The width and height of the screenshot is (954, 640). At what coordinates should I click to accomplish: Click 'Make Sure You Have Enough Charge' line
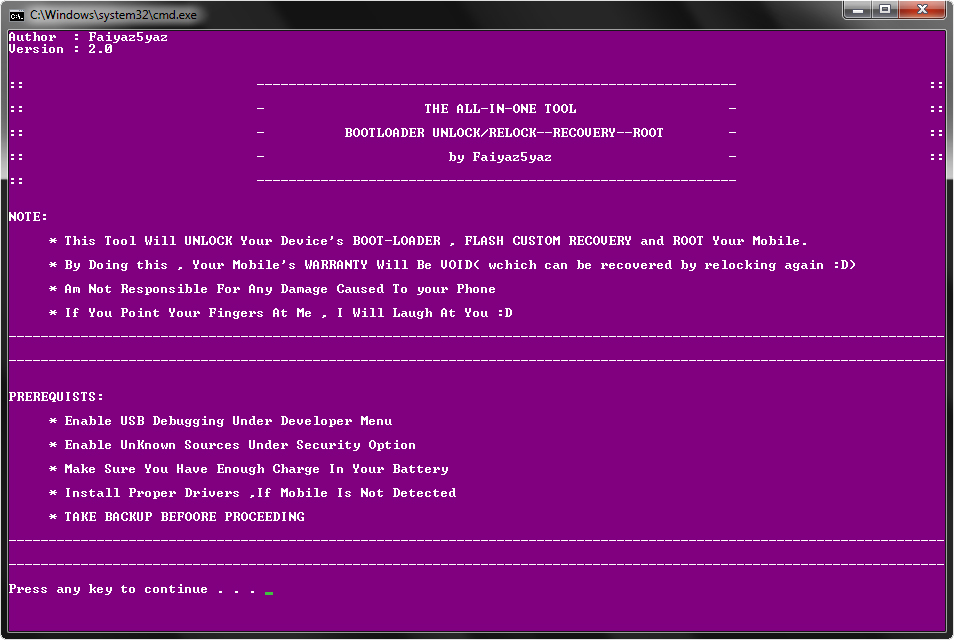(256, 469)
